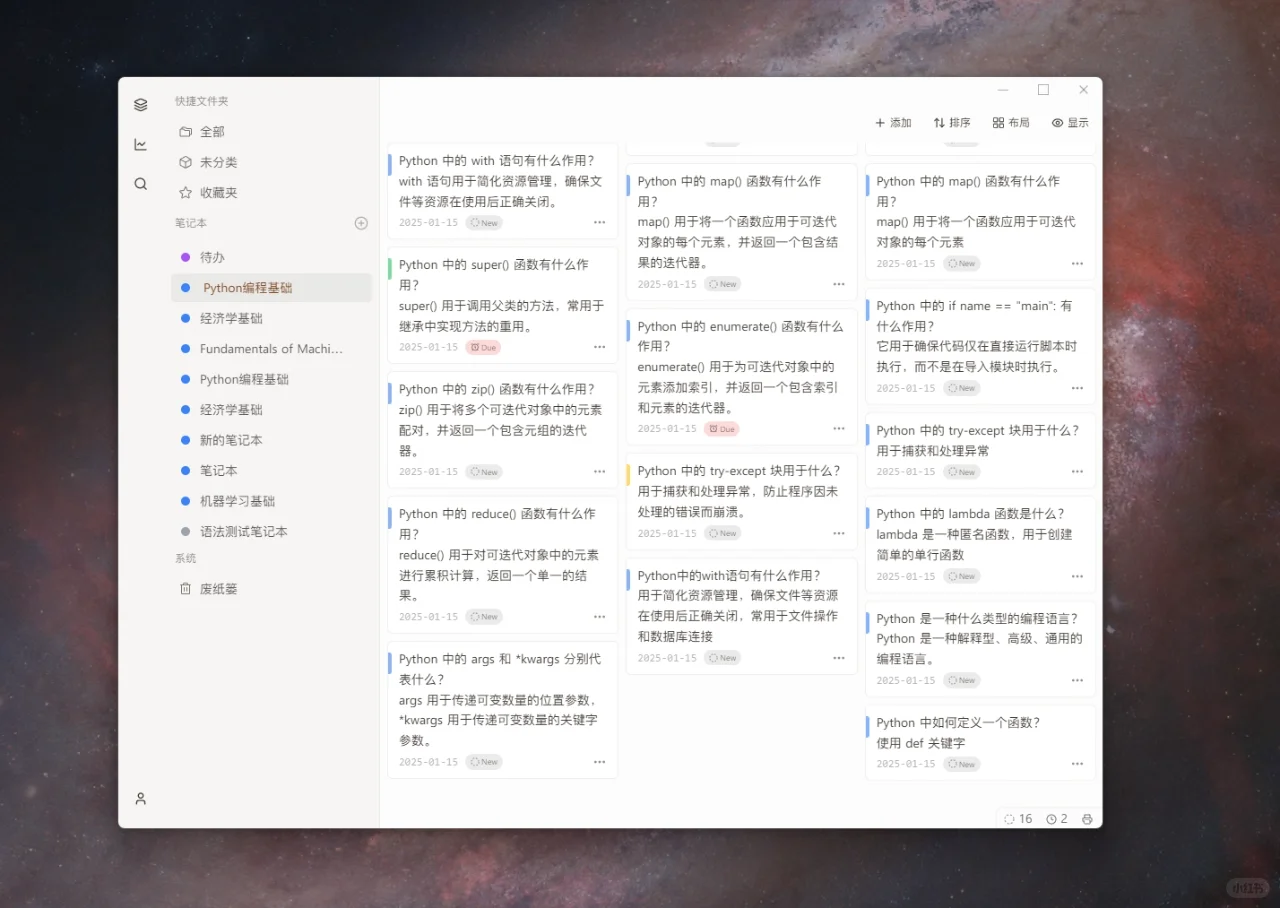Image resolution: width=1280 pixels, height=908 pixels.
Task: Toggle the New badge on the reduce() card
Action: click(484, 617)
